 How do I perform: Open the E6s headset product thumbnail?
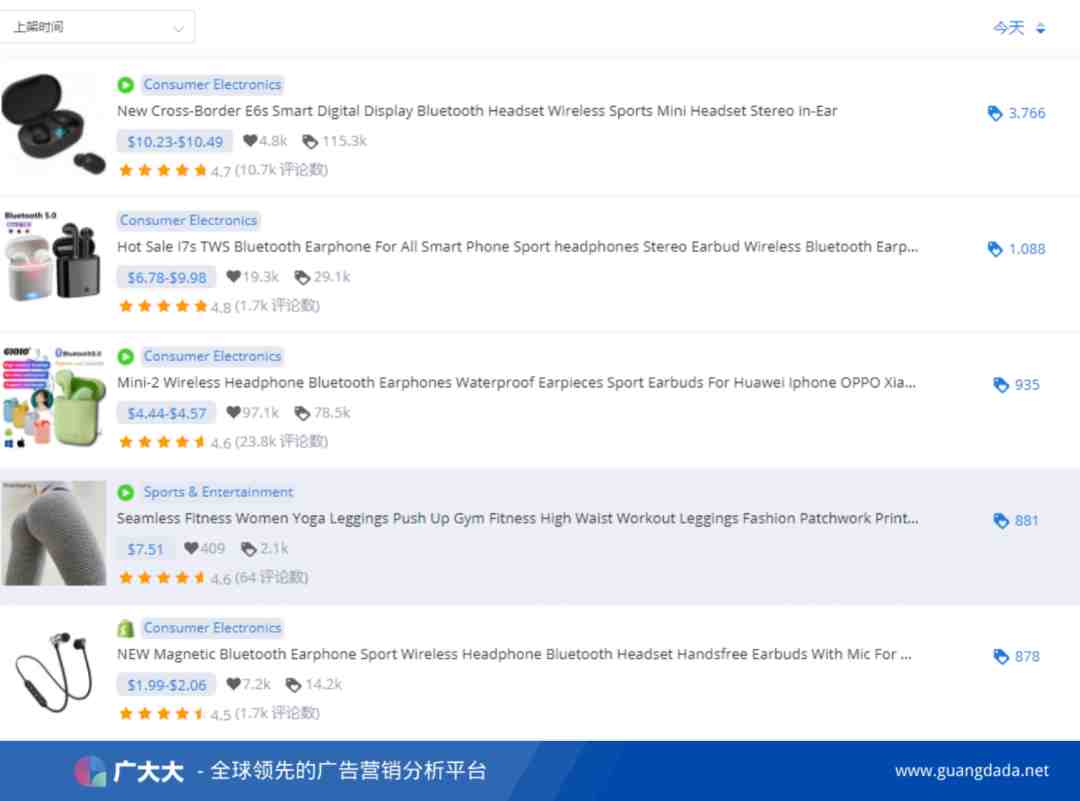[53, 125]
